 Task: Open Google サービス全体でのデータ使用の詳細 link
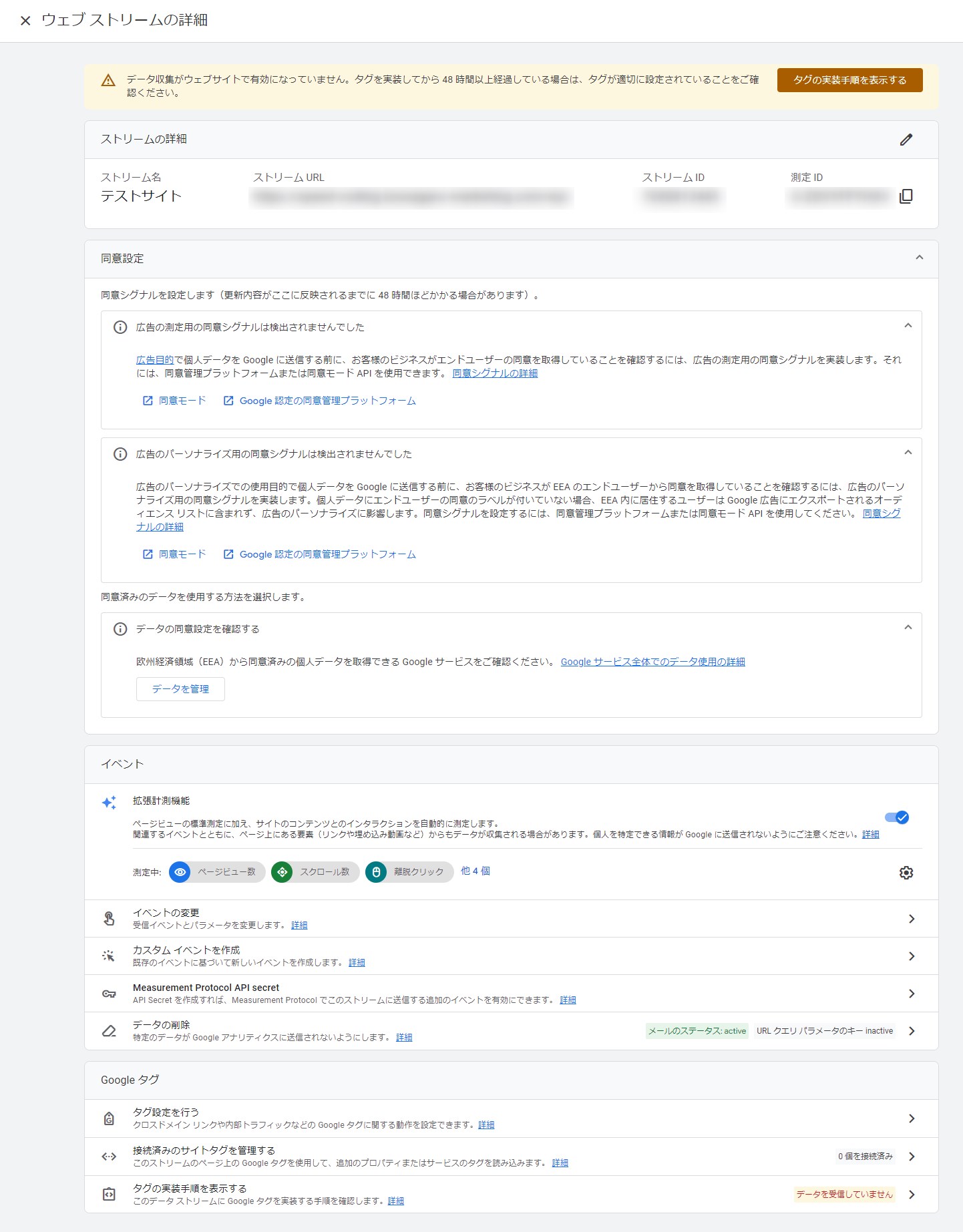tap(652, 662)
